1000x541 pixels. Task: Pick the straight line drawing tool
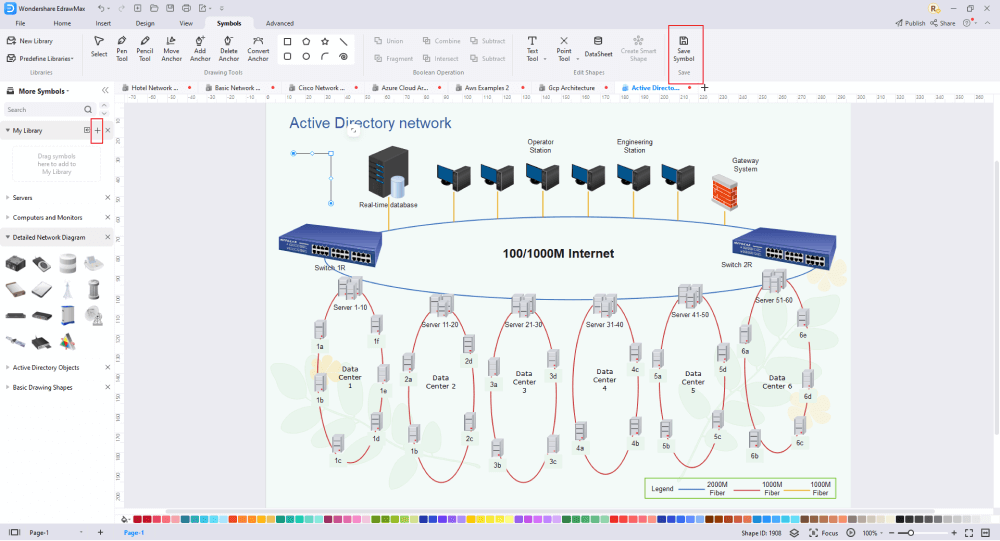[344, 41]
